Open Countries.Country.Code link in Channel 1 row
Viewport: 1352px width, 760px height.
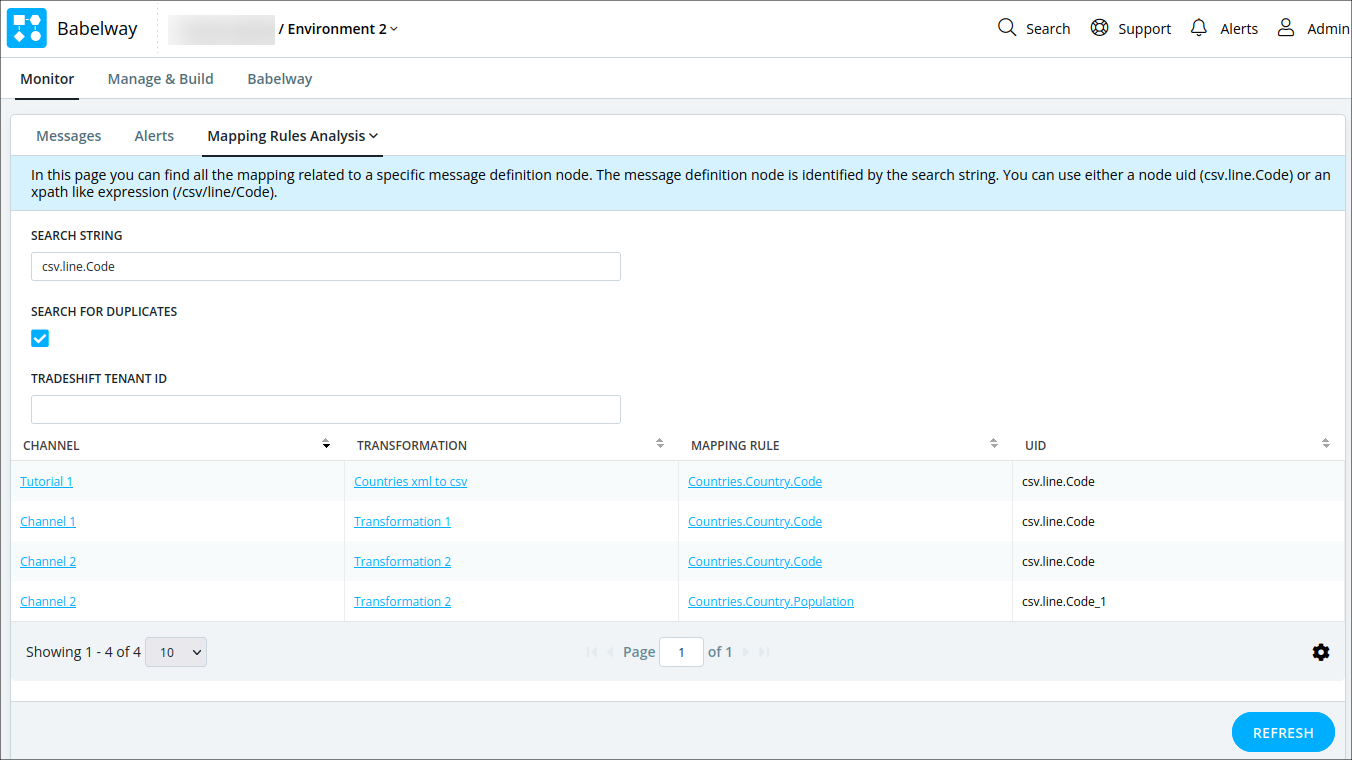coord(755,521)
